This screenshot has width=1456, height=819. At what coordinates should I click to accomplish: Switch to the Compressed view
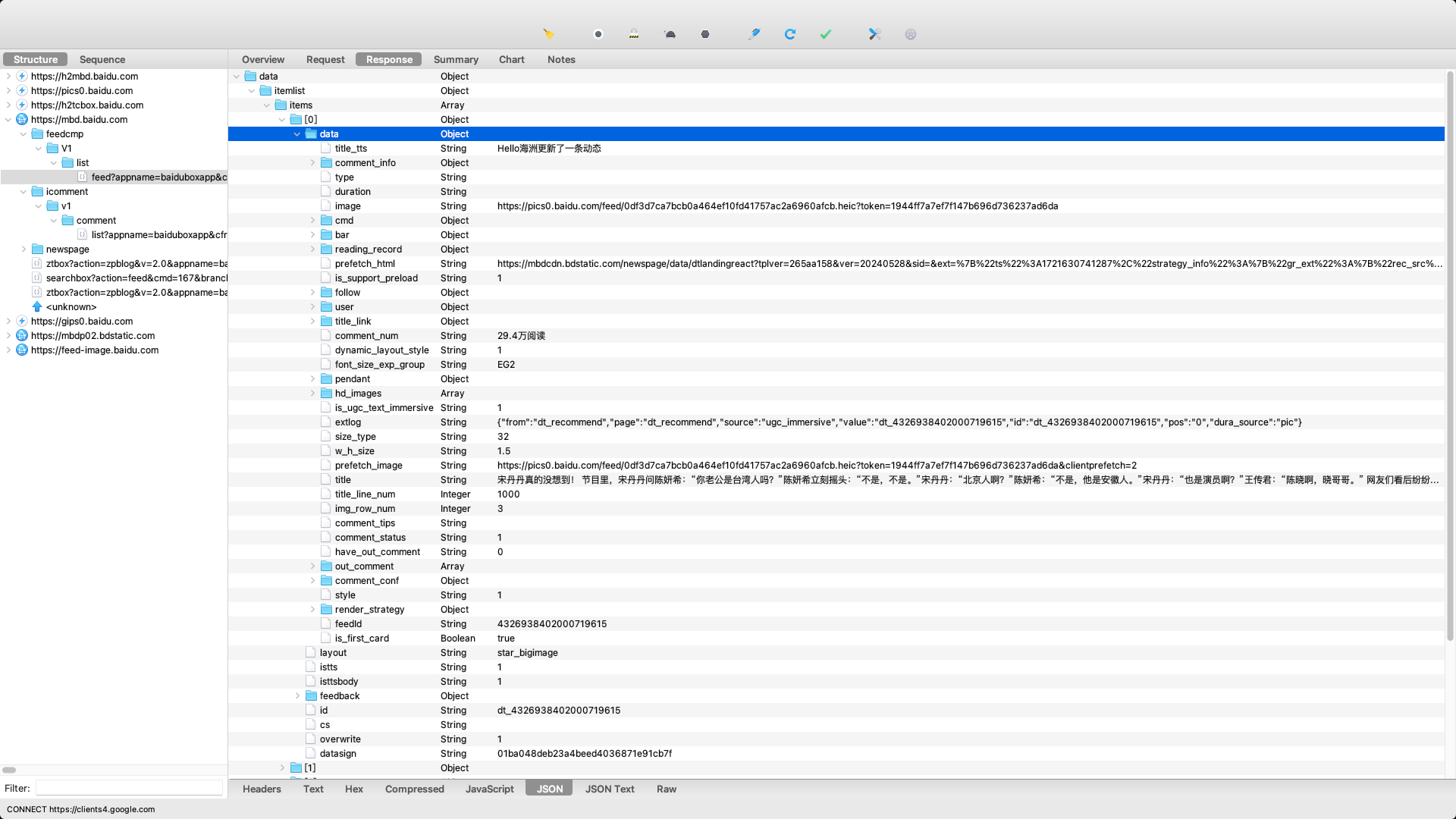click(x=415, y=789)
